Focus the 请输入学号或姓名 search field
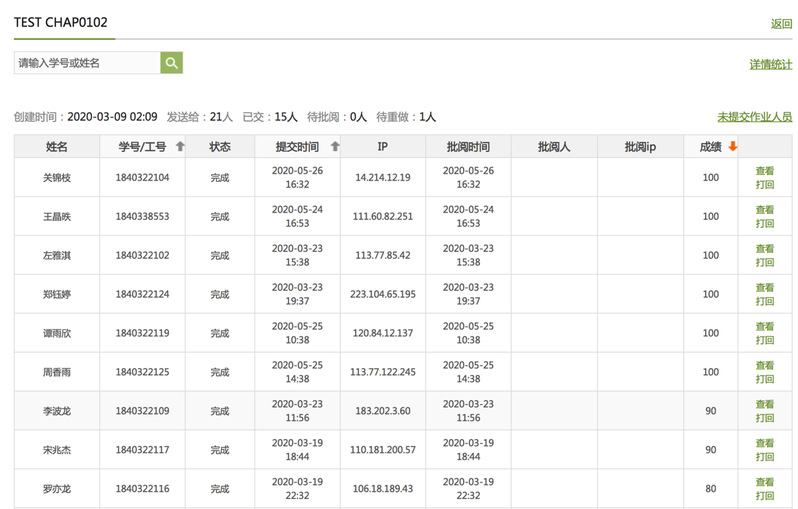 pos(87,63)
